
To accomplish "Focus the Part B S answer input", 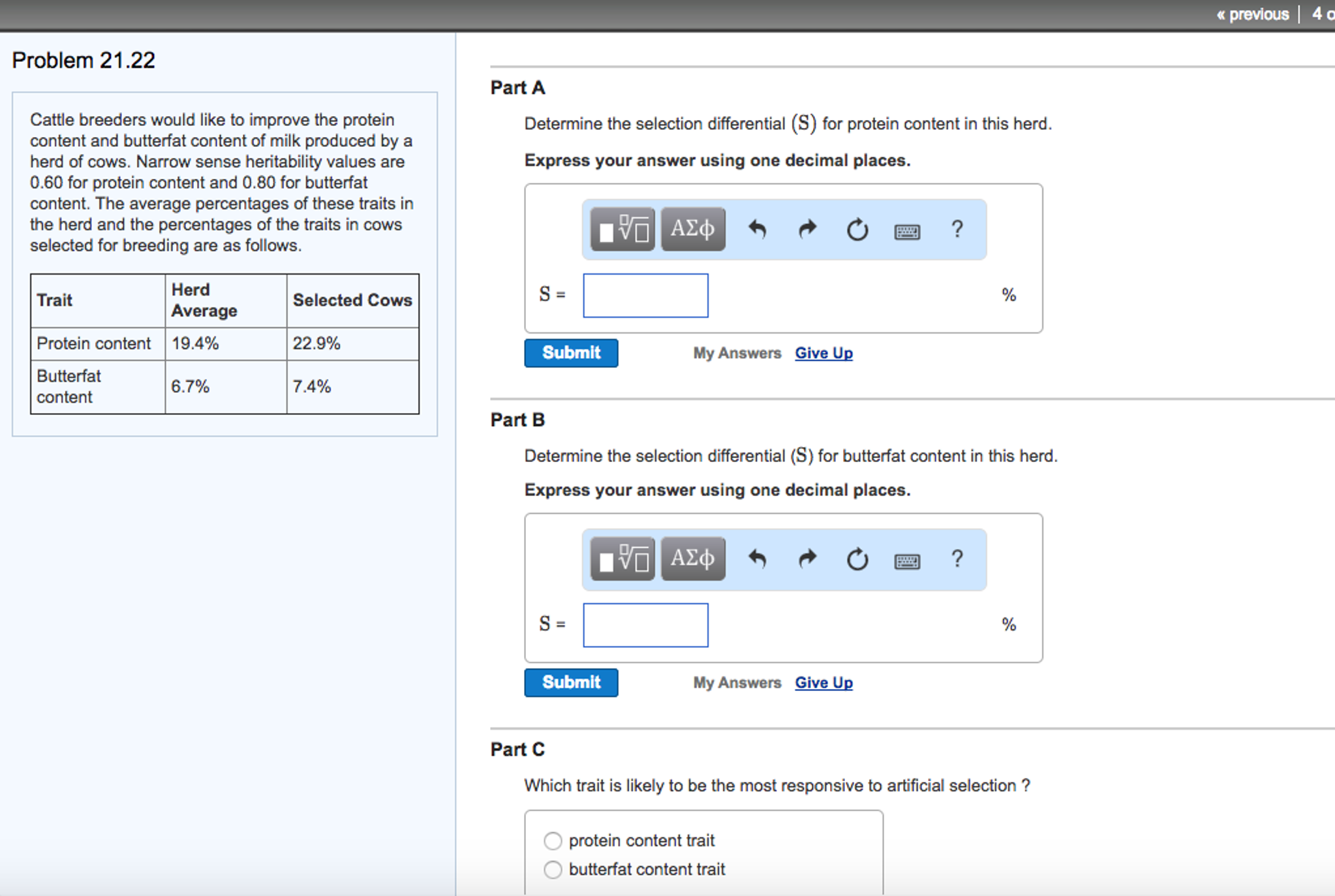I will (x=645, y=625).
